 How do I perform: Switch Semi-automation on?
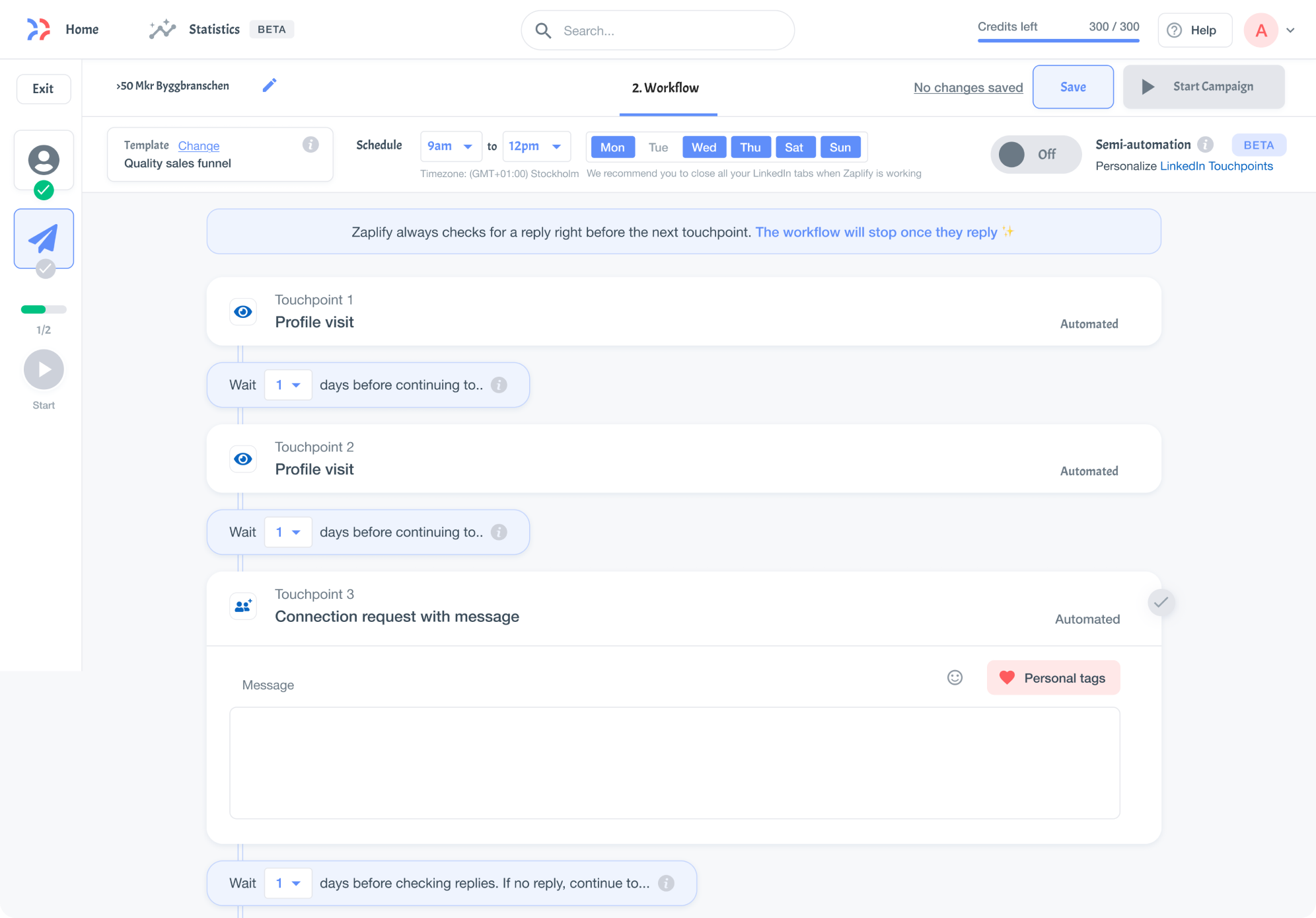click(1035, 154)
